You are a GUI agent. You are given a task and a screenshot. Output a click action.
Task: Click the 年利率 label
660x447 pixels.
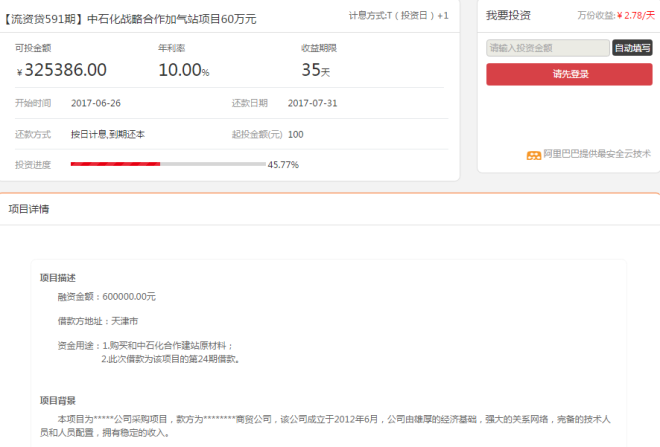[x=171, y=48]
